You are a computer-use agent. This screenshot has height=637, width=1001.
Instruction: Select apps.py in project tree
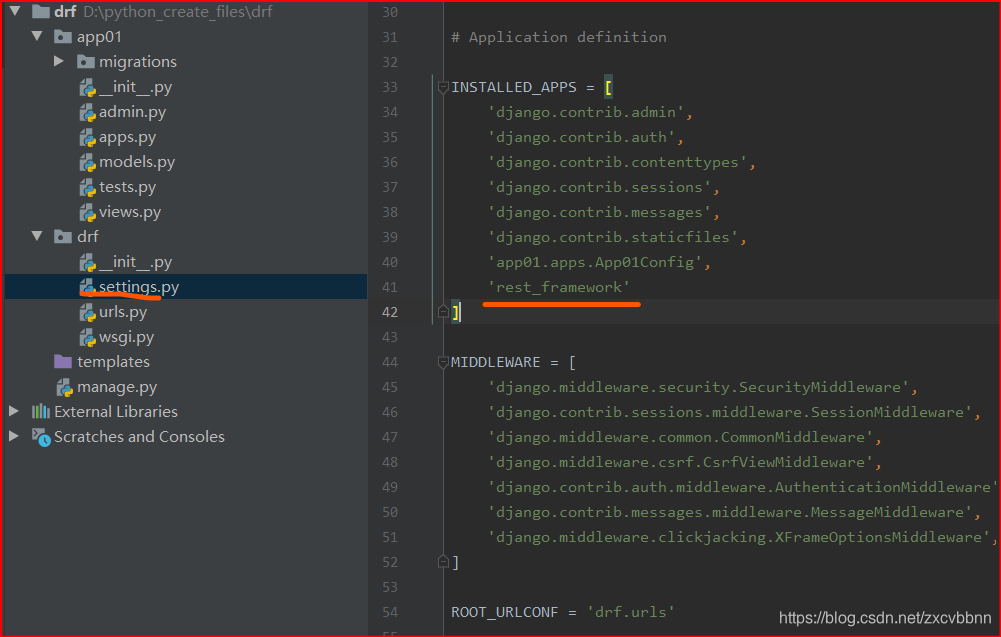127,137
